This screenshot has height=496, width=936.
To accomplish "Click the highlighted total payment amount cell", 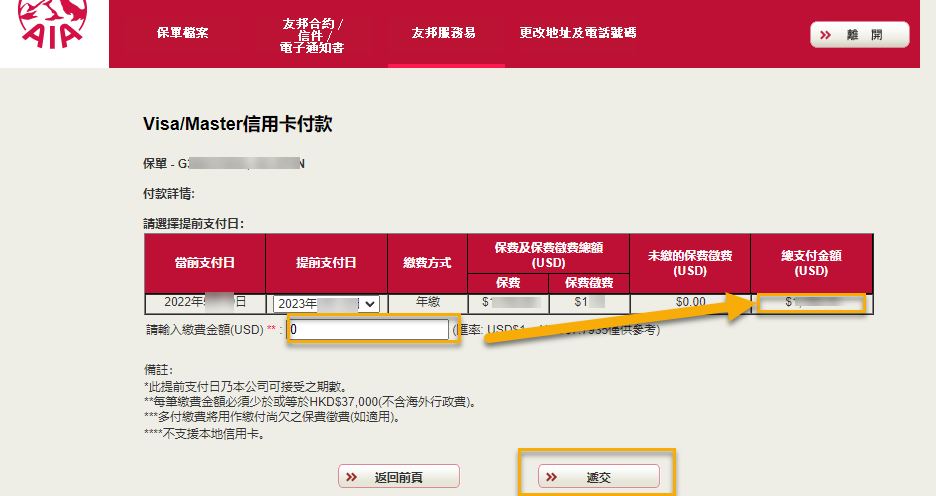I will (811, 302).
